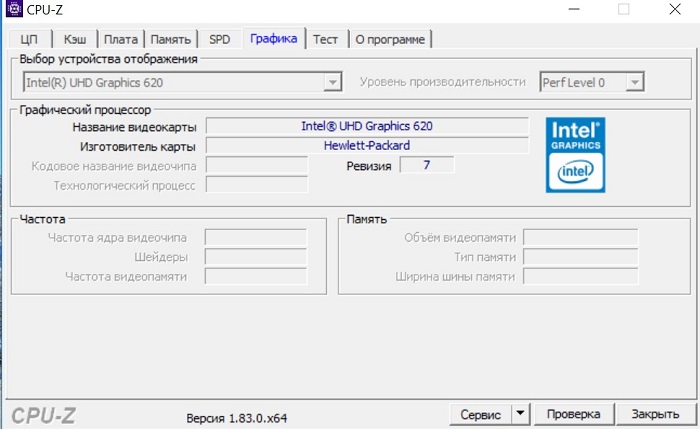This screenshot has width=700, height=429.
Task: Click the Ширина шины памяти field
Action: (580, 276)
